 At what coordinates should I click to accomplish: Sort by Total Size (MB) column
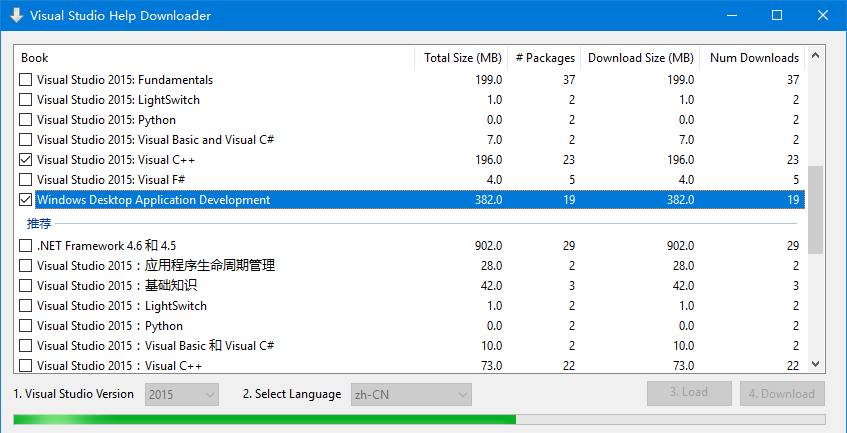[x=461, y=58]
